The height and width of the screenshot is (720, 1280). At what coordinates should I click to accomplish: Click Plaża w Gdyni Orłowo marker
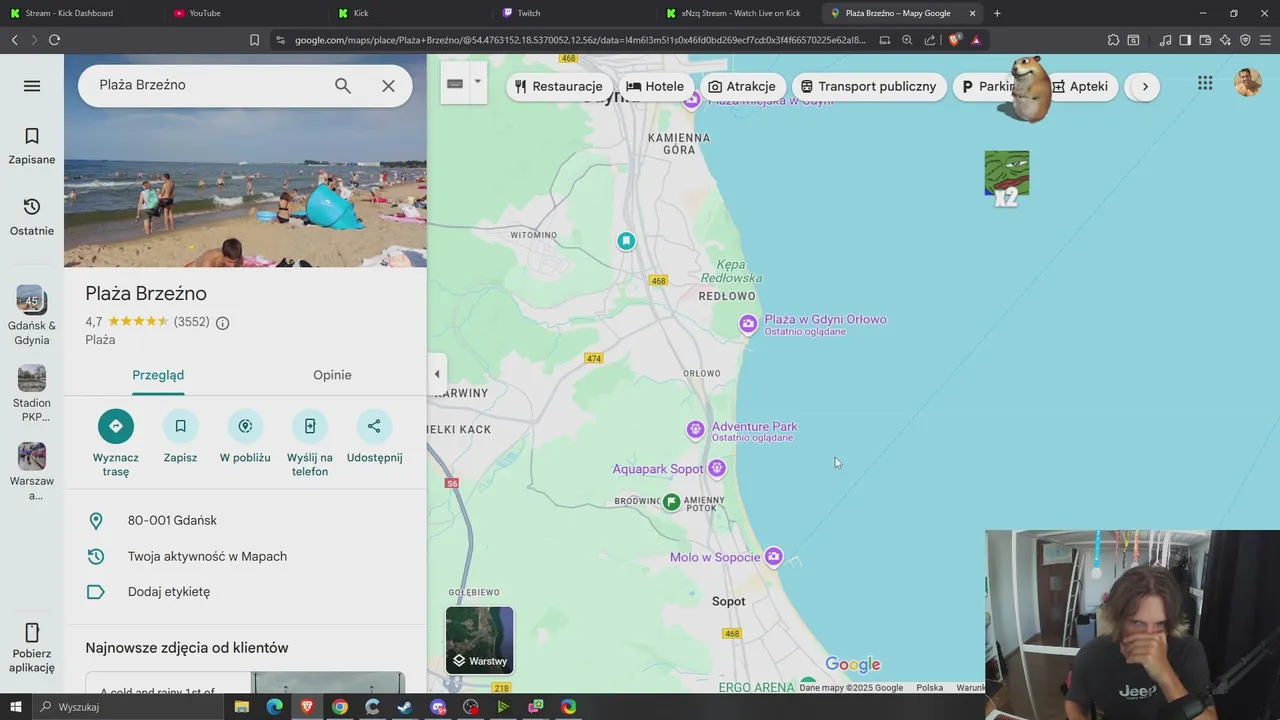748,323
